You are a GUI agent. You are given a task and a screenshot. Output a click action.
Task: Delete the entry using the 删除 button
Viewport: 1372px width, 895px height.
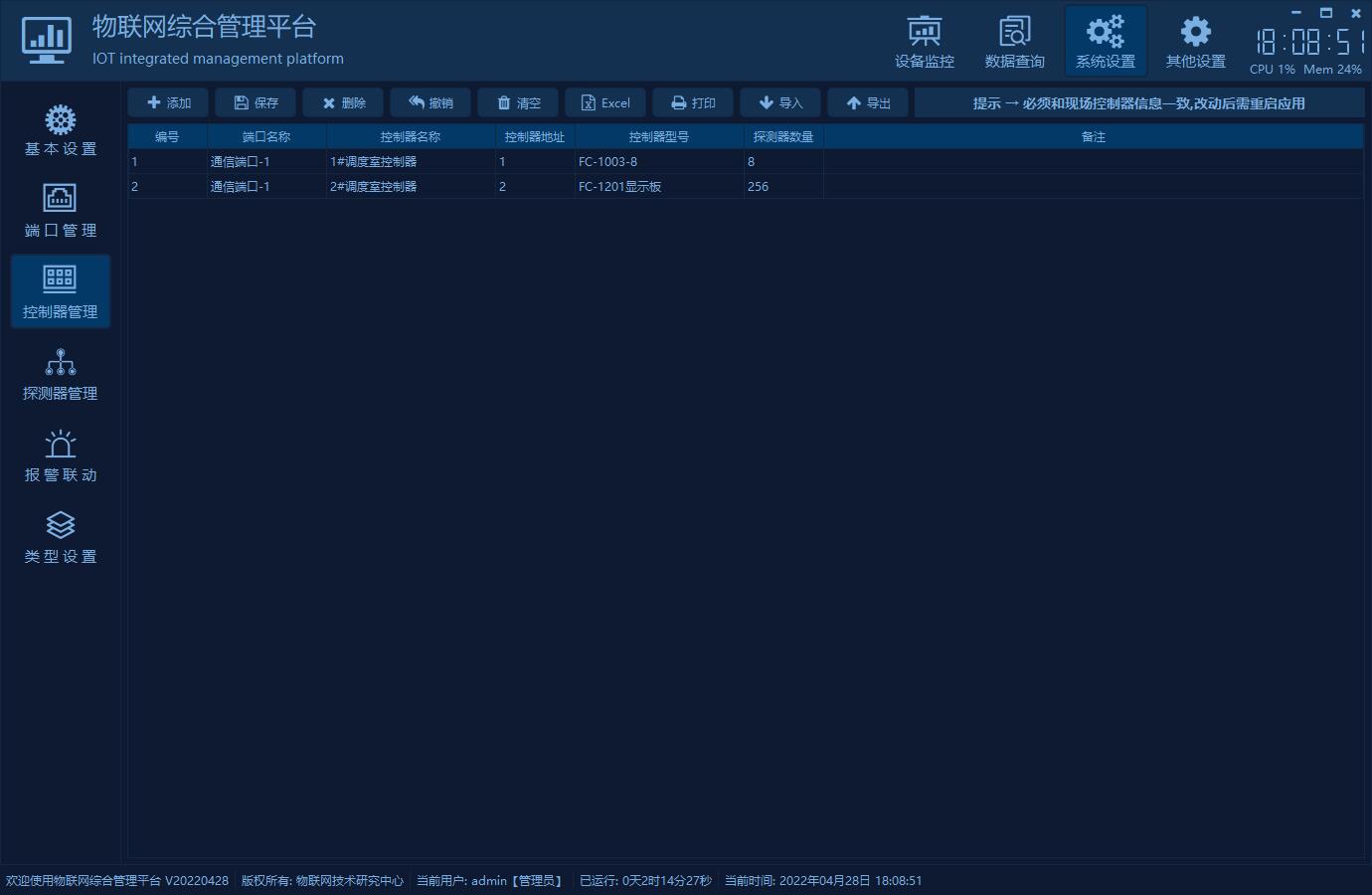pyautogui.click(x=343, y=102)
